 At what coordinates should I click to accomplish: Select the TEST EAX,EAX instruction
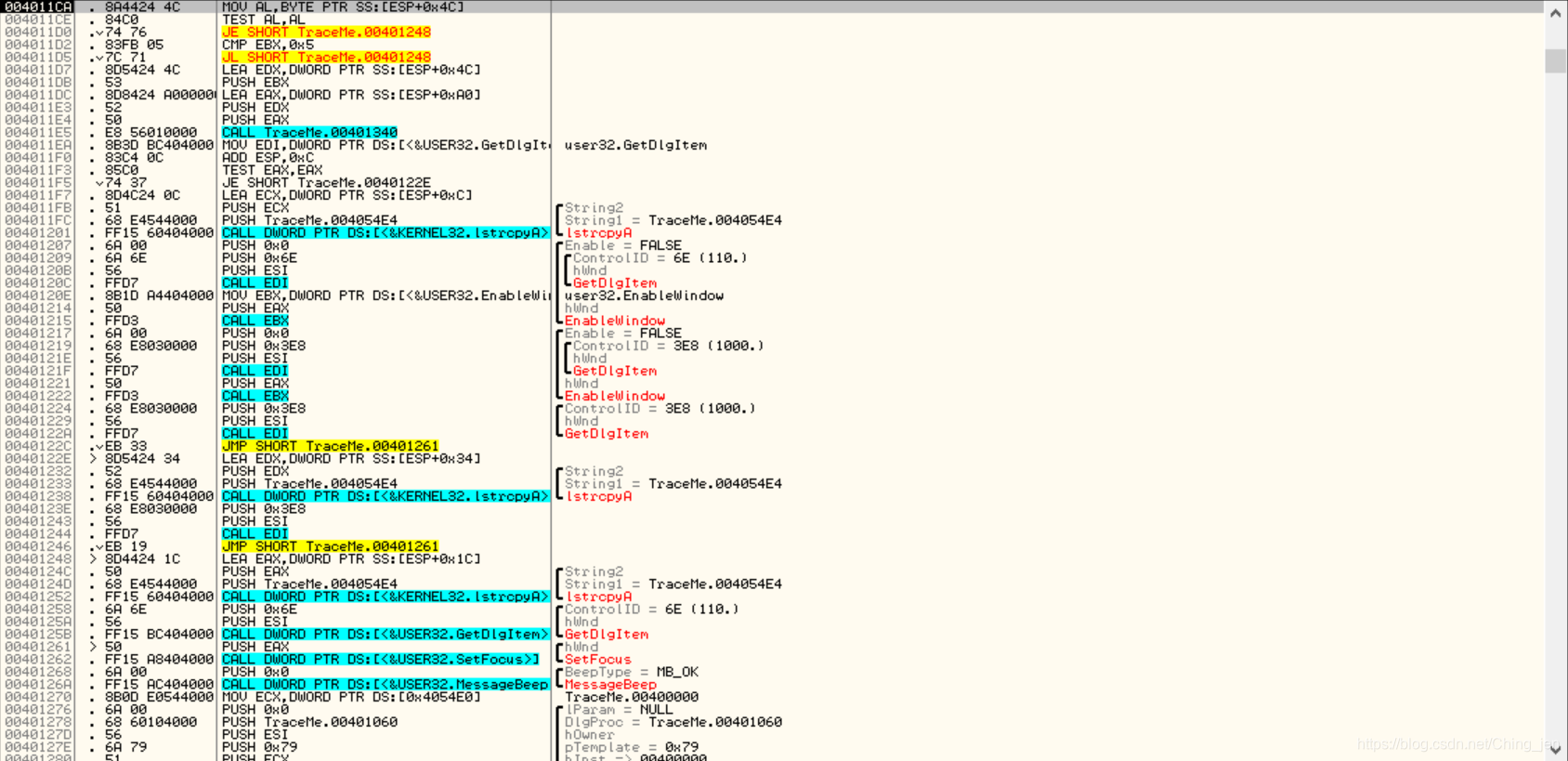272,170
